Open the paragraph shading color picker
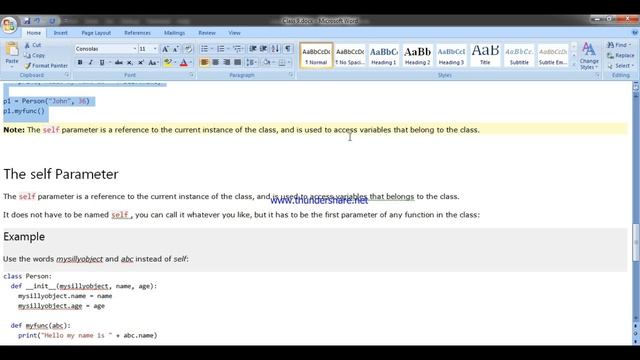Image resolution: width=640 pixels, height=360 pixels. point(267,62)
